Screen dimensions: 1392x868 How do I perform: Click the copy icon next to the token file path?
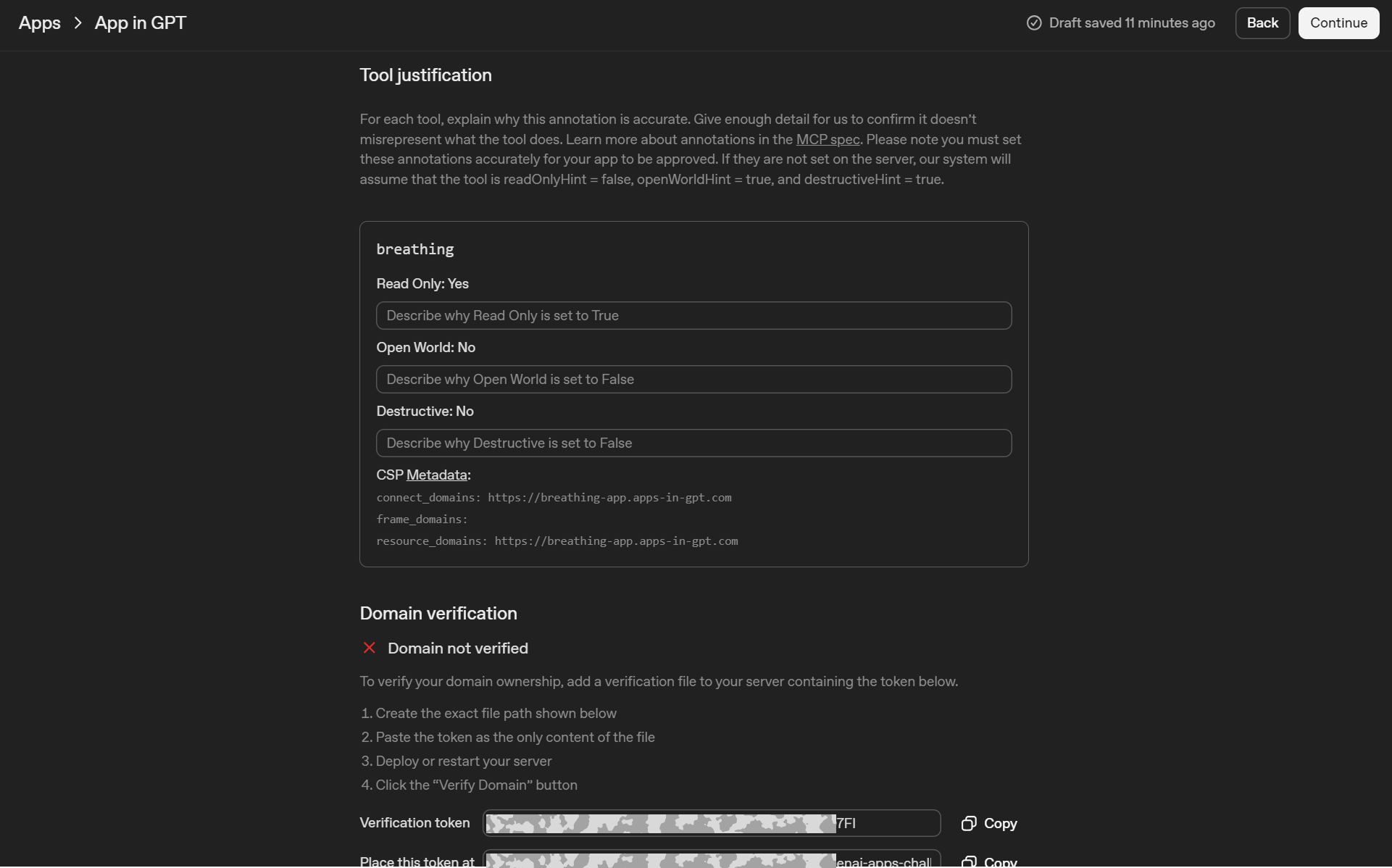(x=969, y=861)
